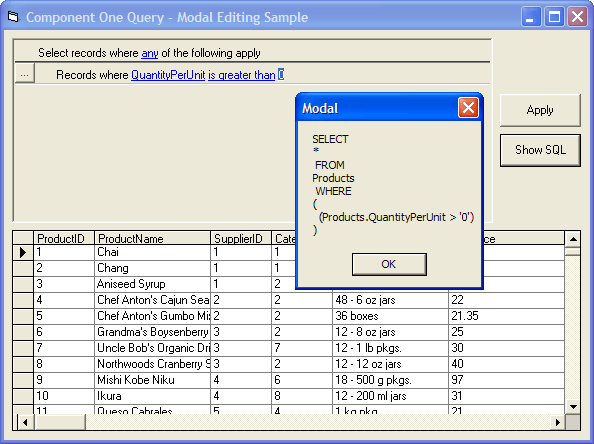Click the application icon in title bar
Image resolution: width=594 pixels, height=444 pixels.
[x=13, y=17]
